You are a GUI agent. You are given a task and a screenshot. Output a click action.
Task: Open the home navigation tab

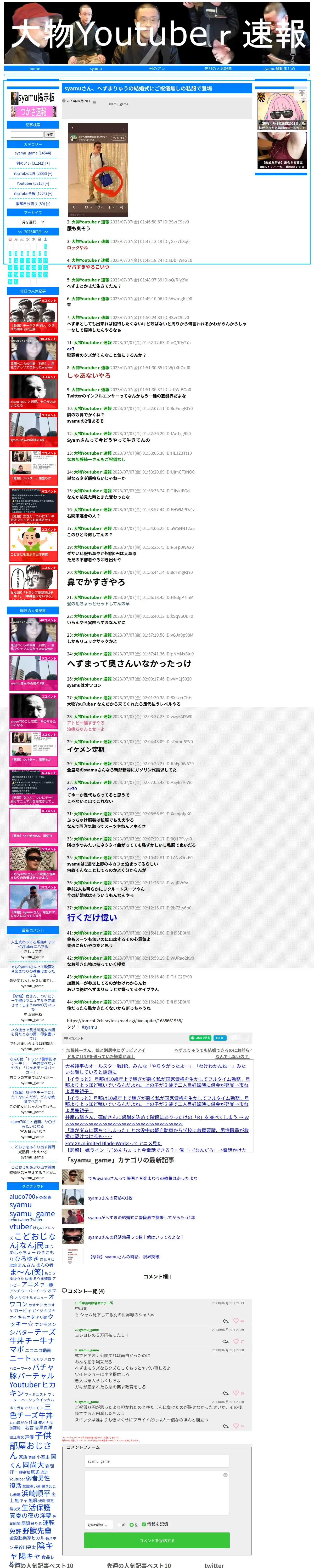(x=35, y=69)
